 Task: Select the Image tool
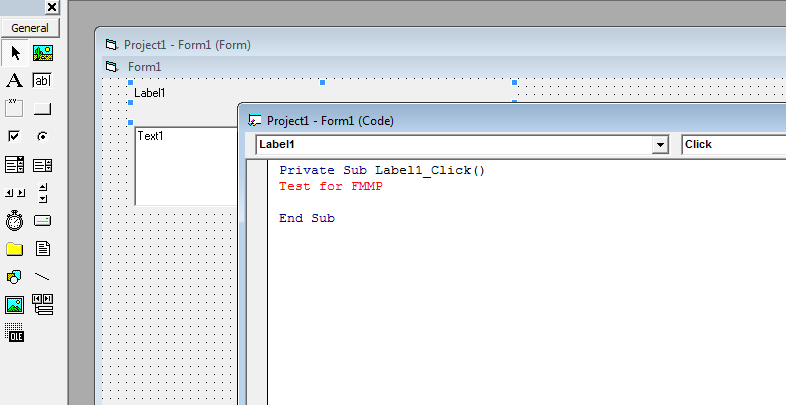tap(15, 305)
